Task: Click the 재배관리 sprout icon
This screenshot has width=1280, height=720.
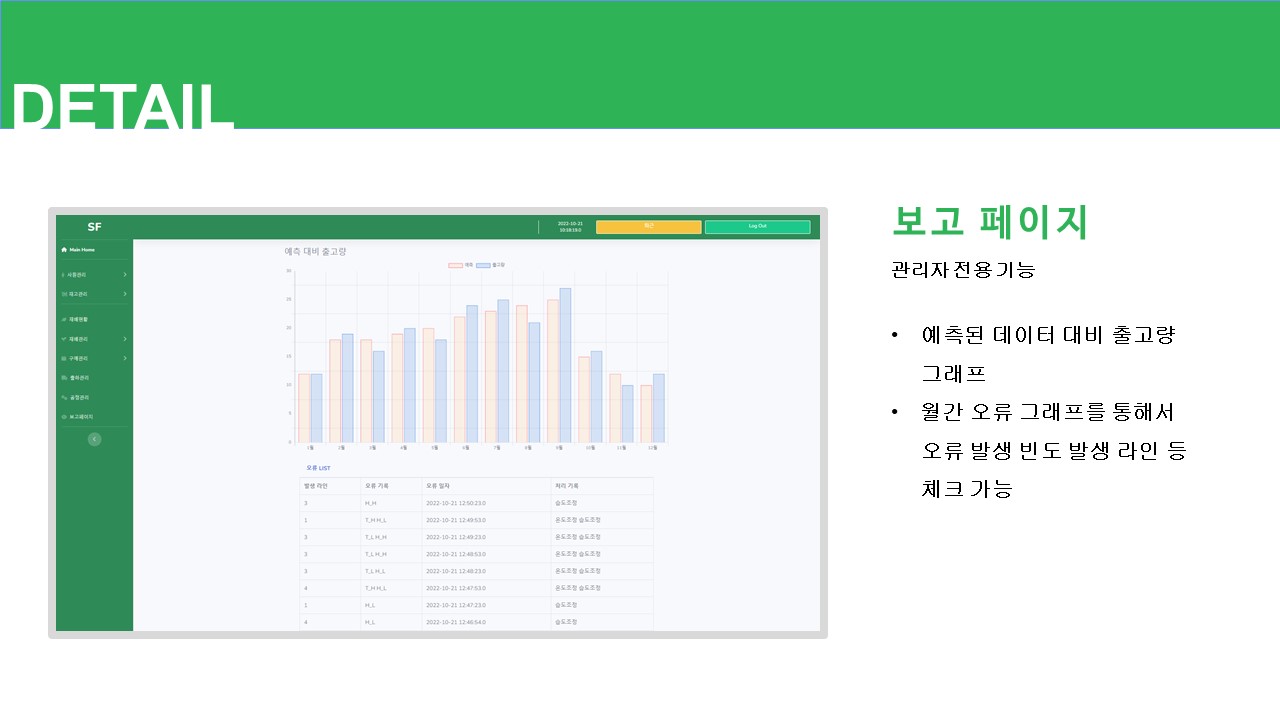Action: 64,339
